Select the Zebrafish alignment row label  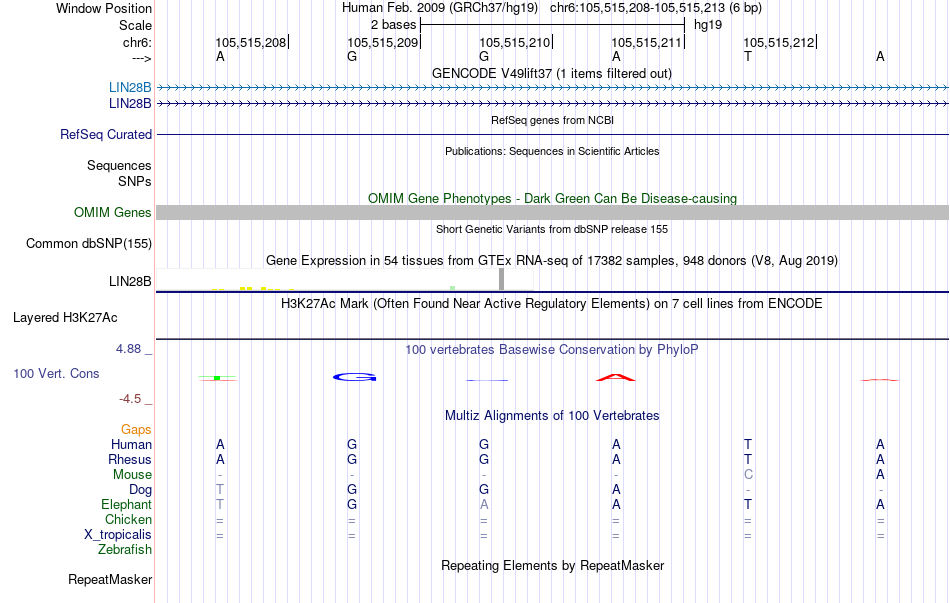pos(125,550)
